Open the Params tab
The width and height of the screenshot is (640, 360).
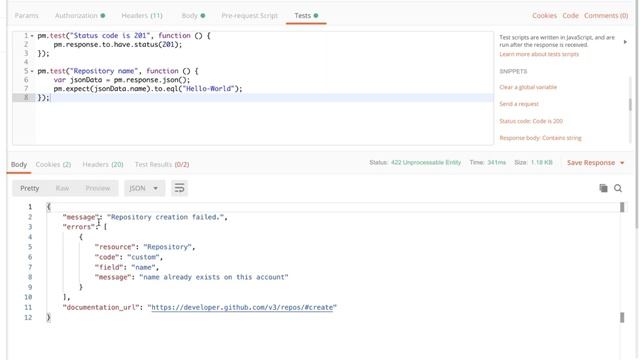[27, 16]
